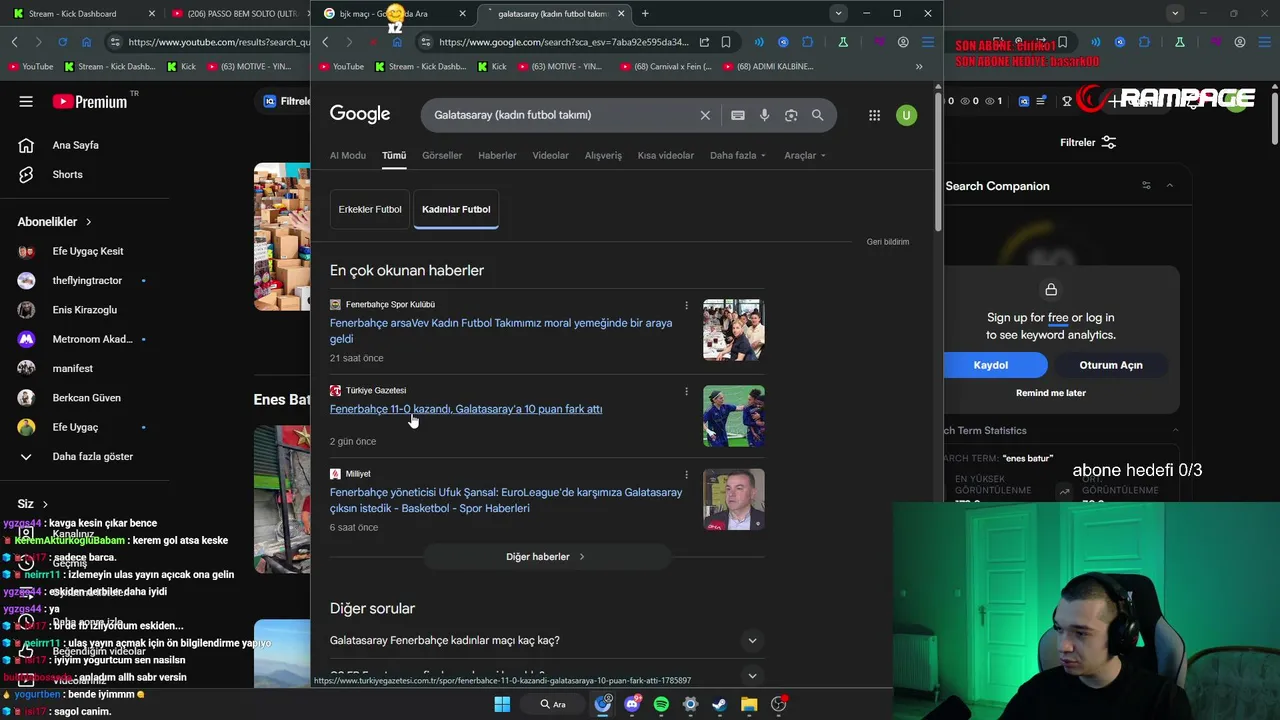Clear the Google search box text
This screenshot has width=1280, height=720.
pyautogui.click(x=705, y=115)
